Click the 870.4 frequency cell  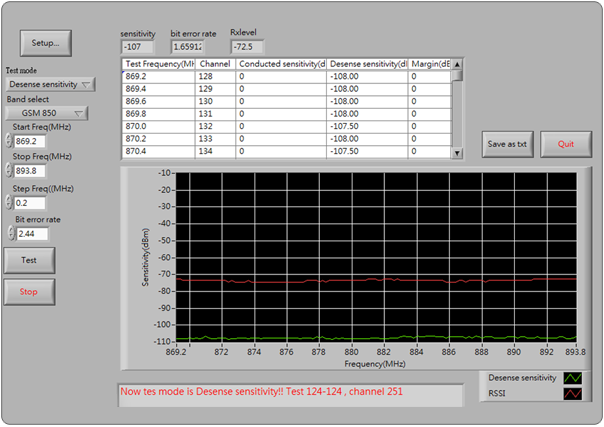coord(159,151)
